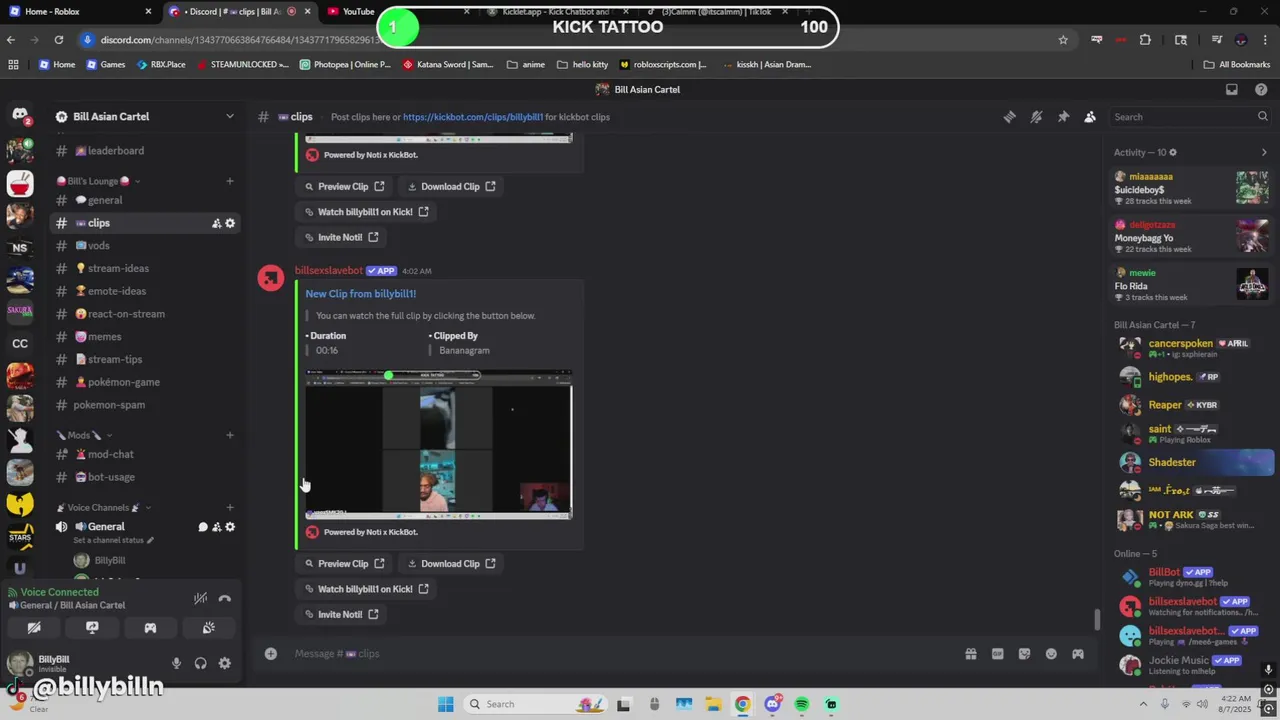
Task: Disconnect from voice call phone icon
Action: pyautogui.click(x=224, y=598)
